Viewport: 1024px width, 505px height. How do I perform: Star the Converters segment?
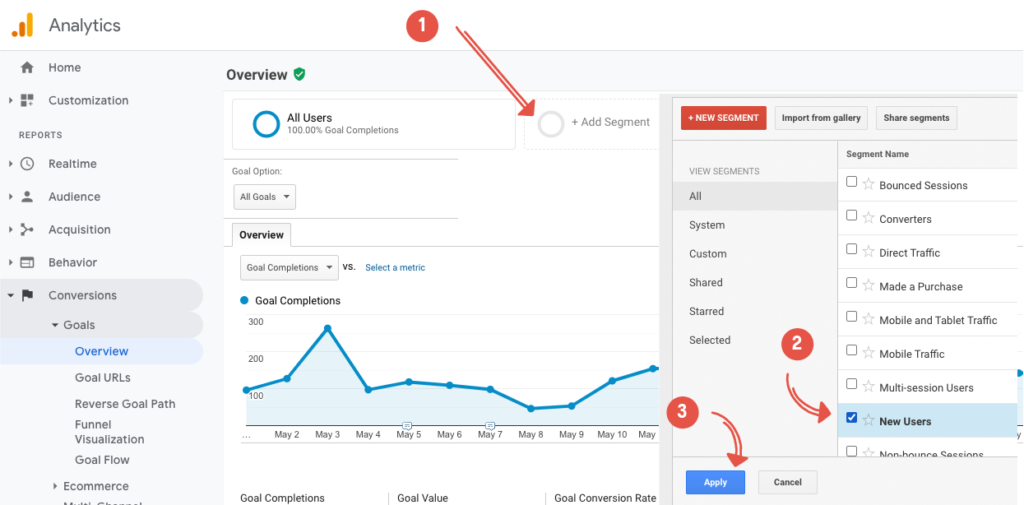[x=868, y=219]
